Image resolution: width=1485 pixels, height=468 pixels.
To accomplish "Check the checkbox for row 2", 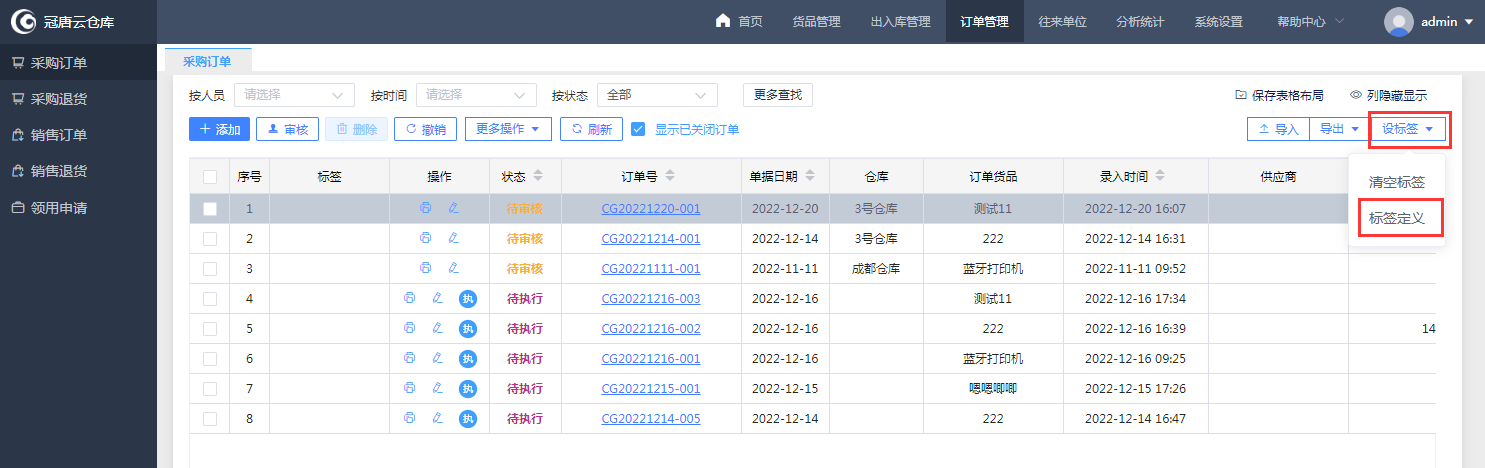I will 210,239.
